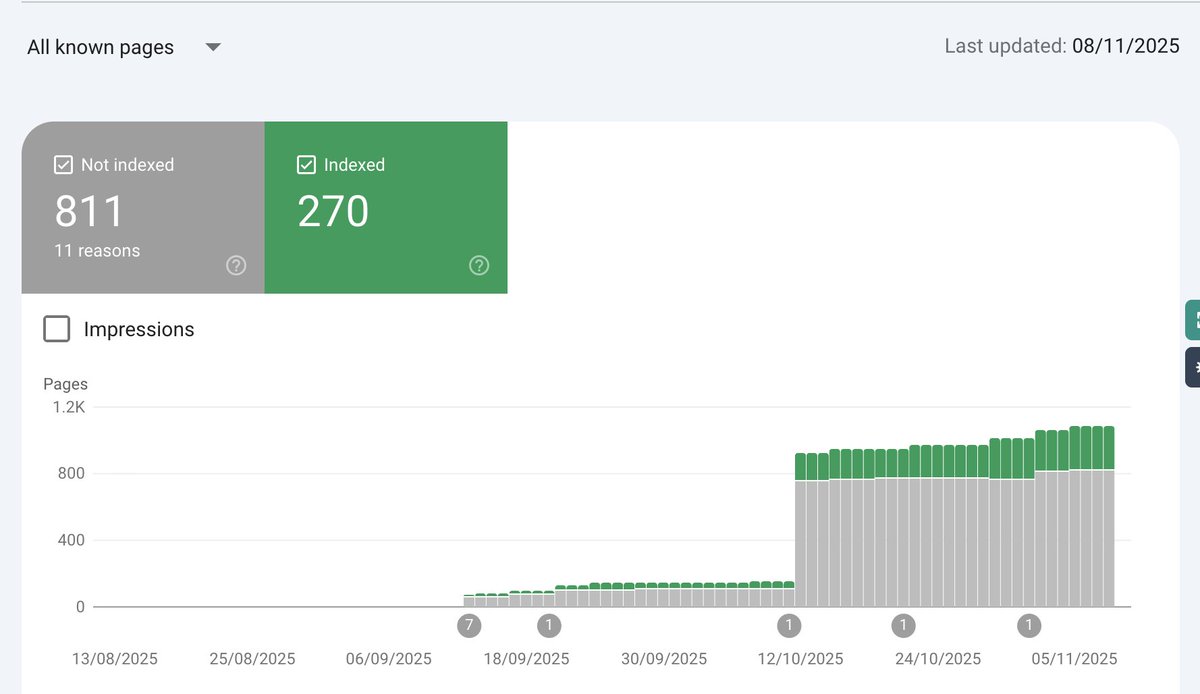
Task: Open help icon on Not indexed card
Action: tap(236, 265)
